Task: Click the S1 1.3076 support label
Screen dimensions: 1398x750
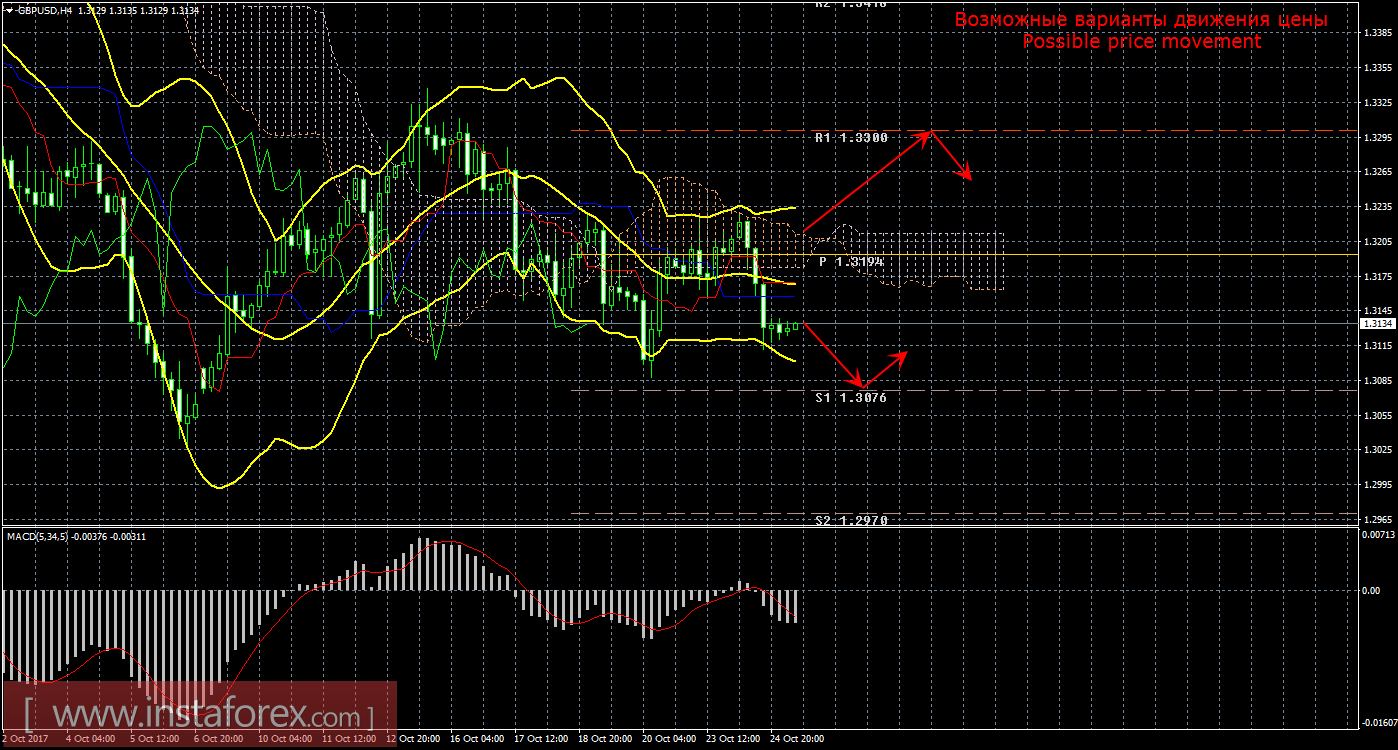Action: (x=851, y=397)
